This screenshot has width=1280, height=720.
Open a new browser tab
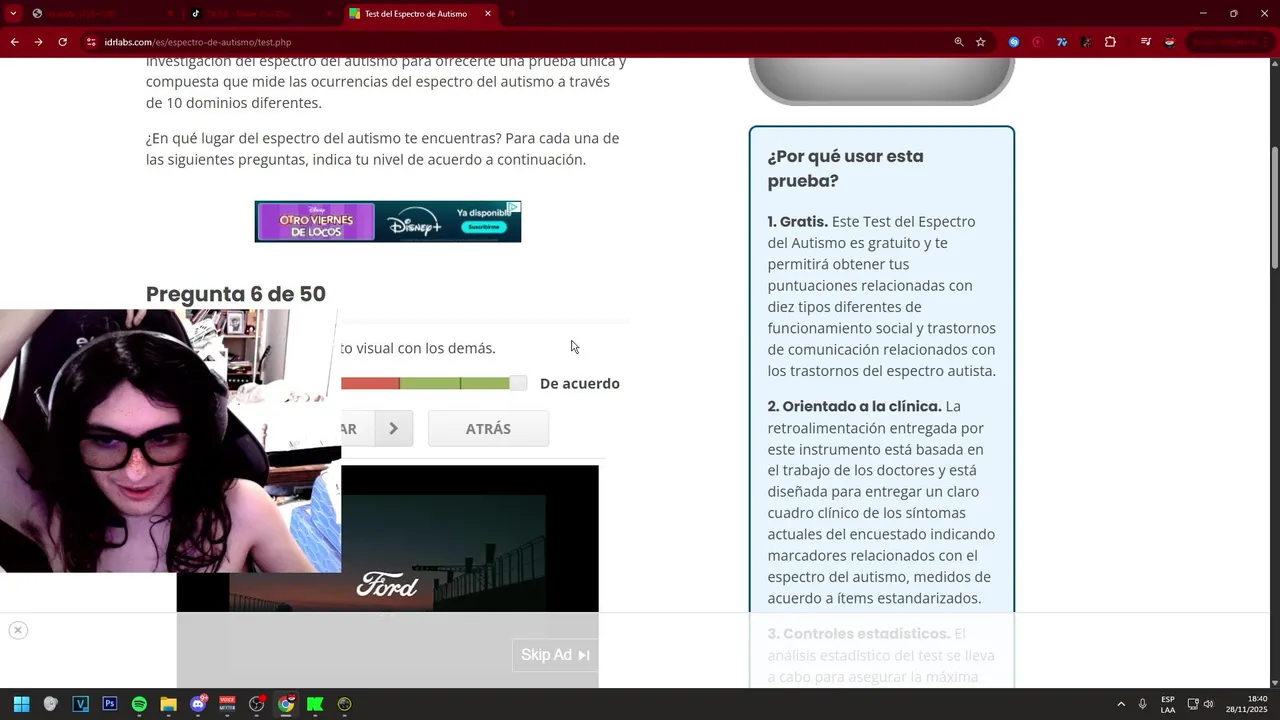[x=513, y=14]
